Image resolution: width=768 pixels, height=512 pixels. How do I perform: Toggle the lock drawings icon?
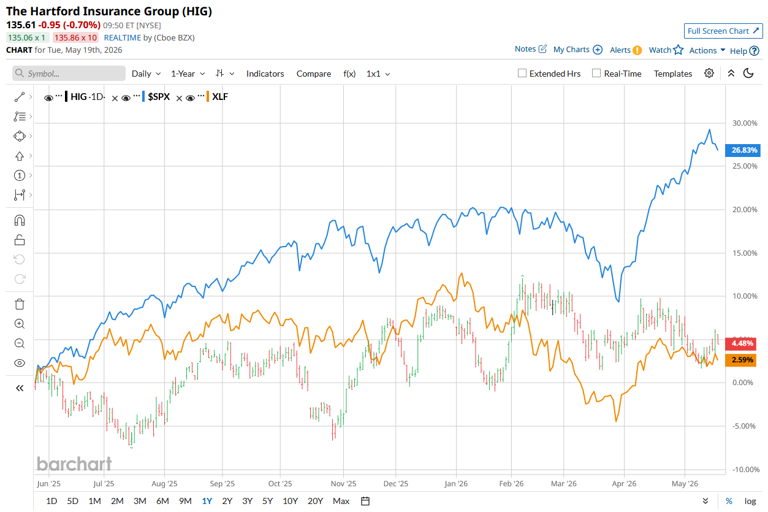point(20,240)
